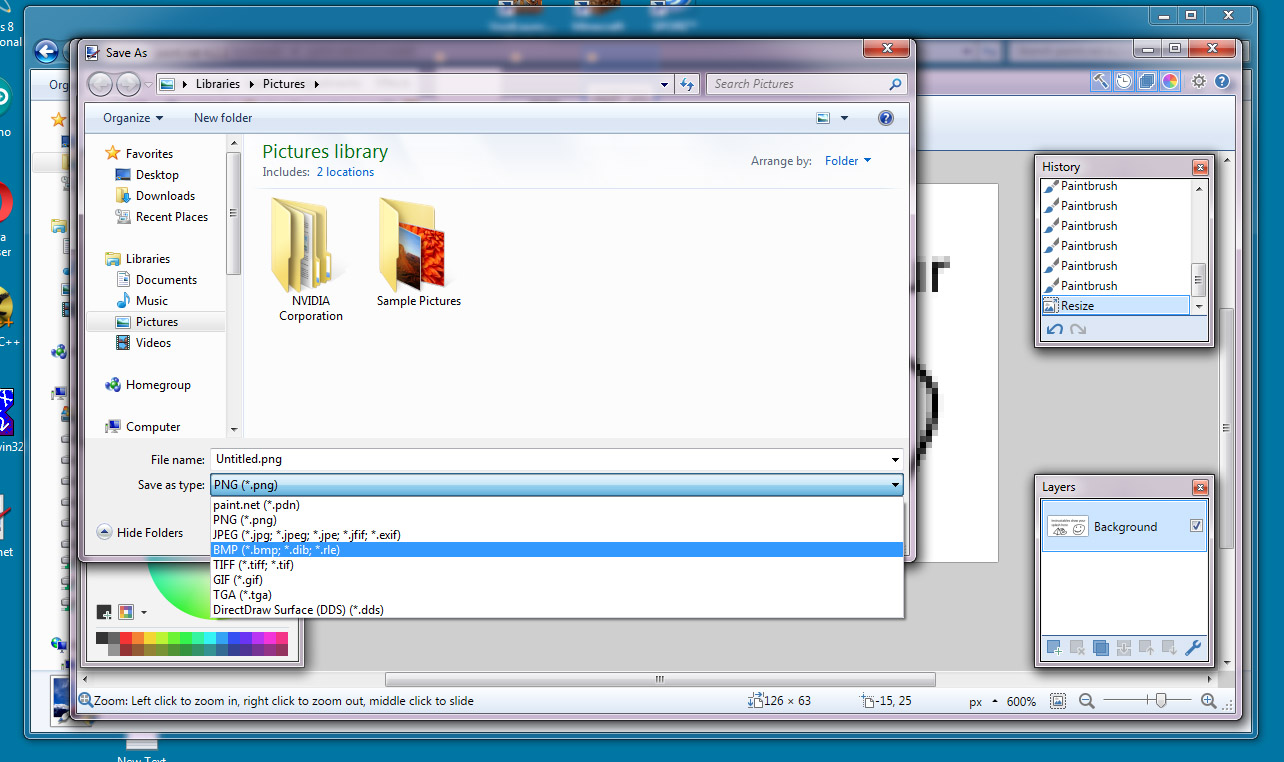Open paint.net settings gear icon
The image size is (1284, 762).
pos(1199,82)
